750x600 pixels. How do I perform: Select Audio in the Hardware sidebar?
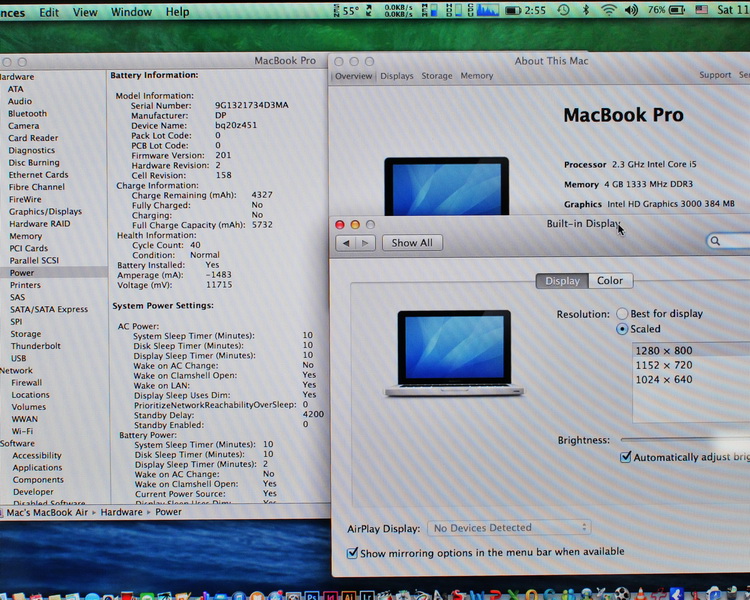coord(20,101)
